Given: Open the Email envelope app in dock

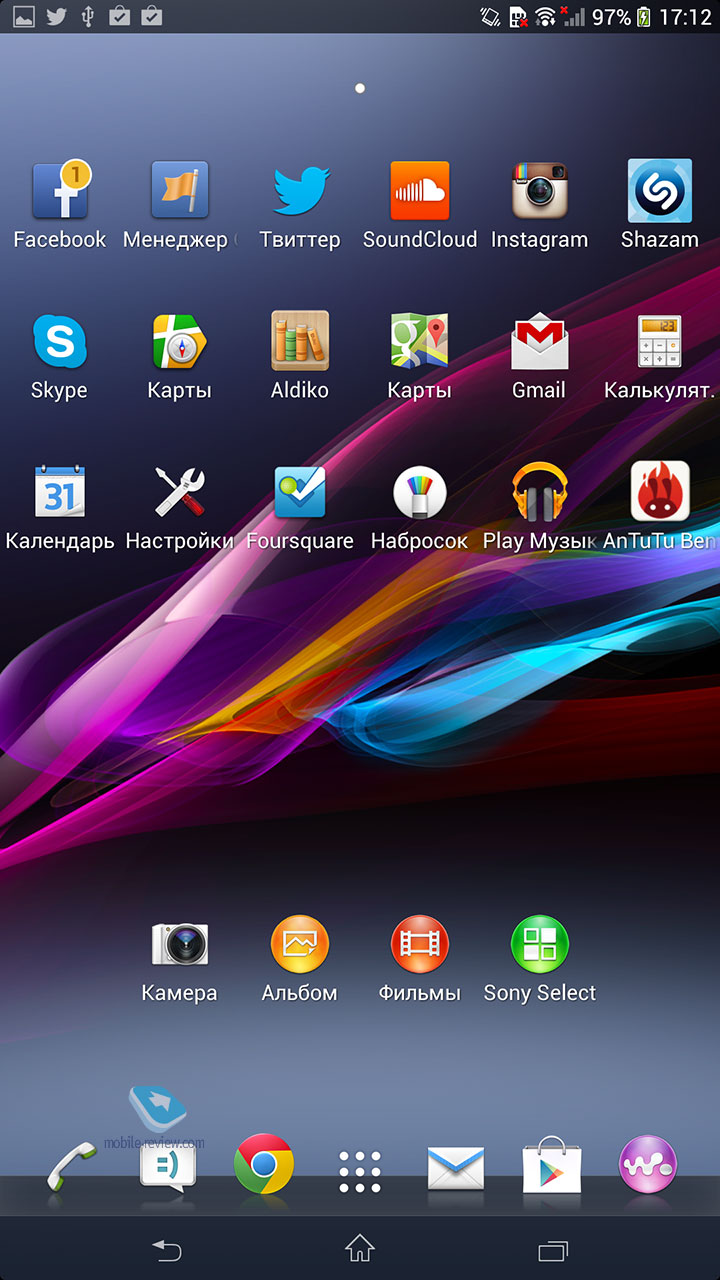Looking at the screenshot, I should 456,1168.
